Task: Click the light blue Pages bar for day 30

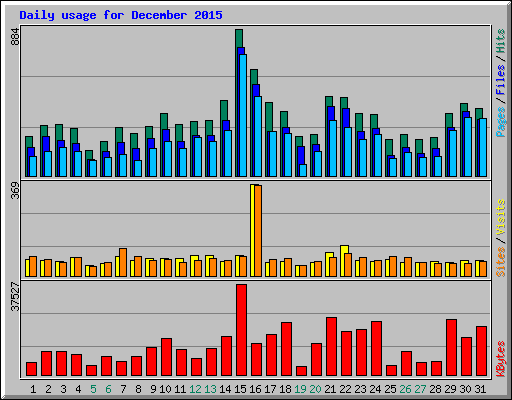Action: [x=468, y=147]
